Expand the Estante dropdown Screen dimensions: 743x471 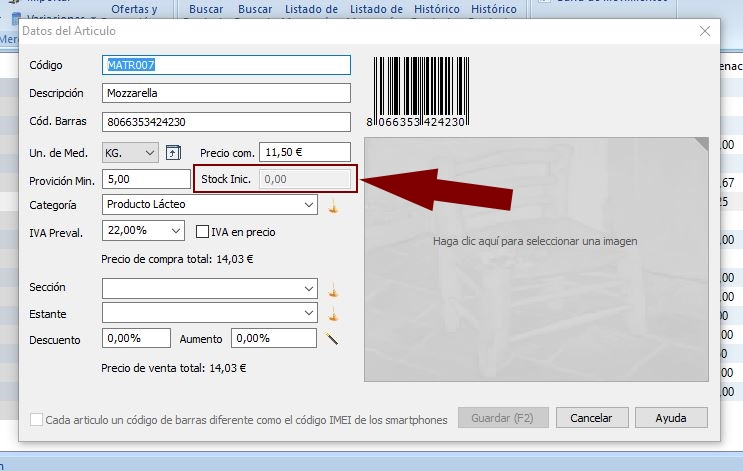click(209, 313)
